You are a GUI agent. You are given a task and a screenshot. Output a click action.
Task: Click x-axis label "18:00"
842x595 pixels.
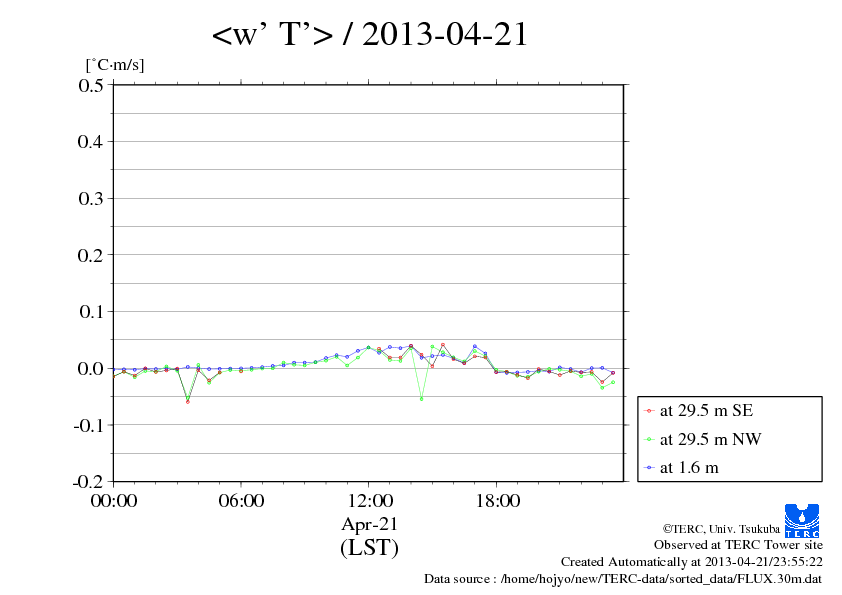497,501
